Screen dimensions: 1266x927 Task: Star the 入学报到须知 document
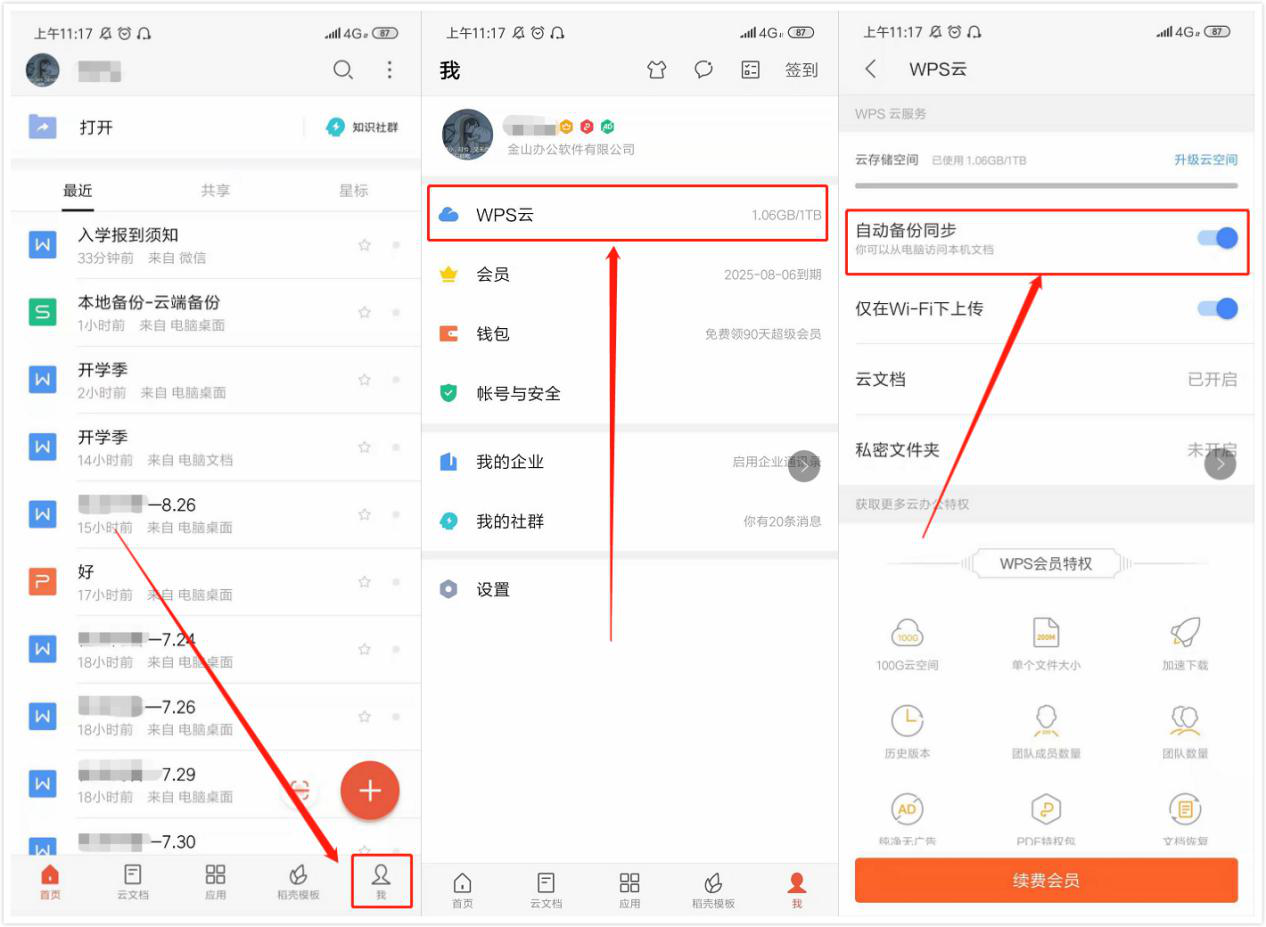tap(365, 245)
